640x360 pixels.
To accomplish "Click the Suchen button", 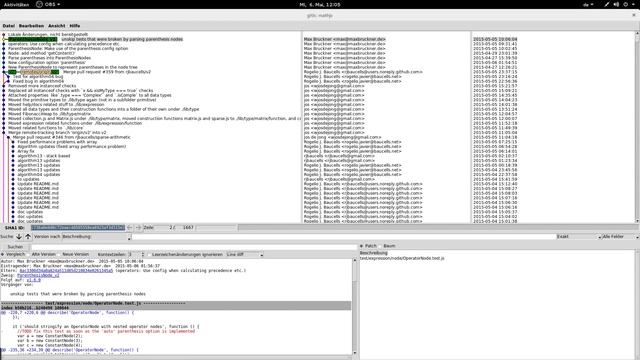I will (x=15, y=247).
